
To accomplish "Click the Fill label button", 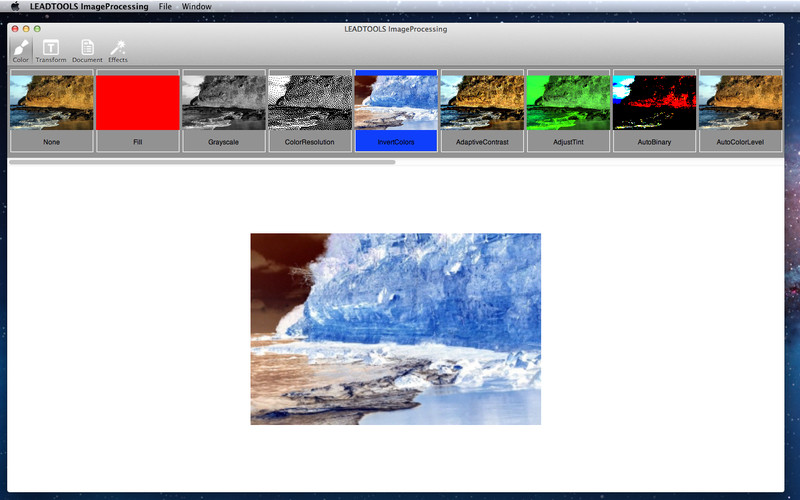I will pyautogui.click(x=138, y=141).
